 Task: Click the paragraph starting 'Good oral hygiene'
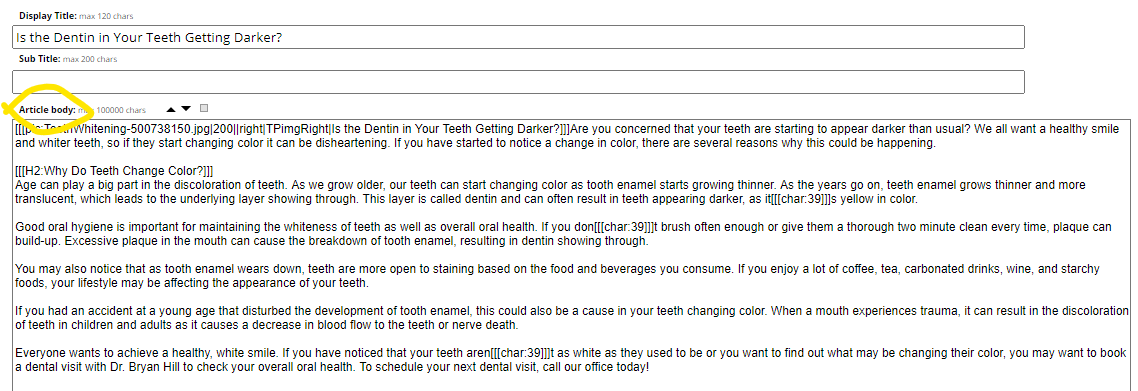pyautogui.click(x=563, y=234)
